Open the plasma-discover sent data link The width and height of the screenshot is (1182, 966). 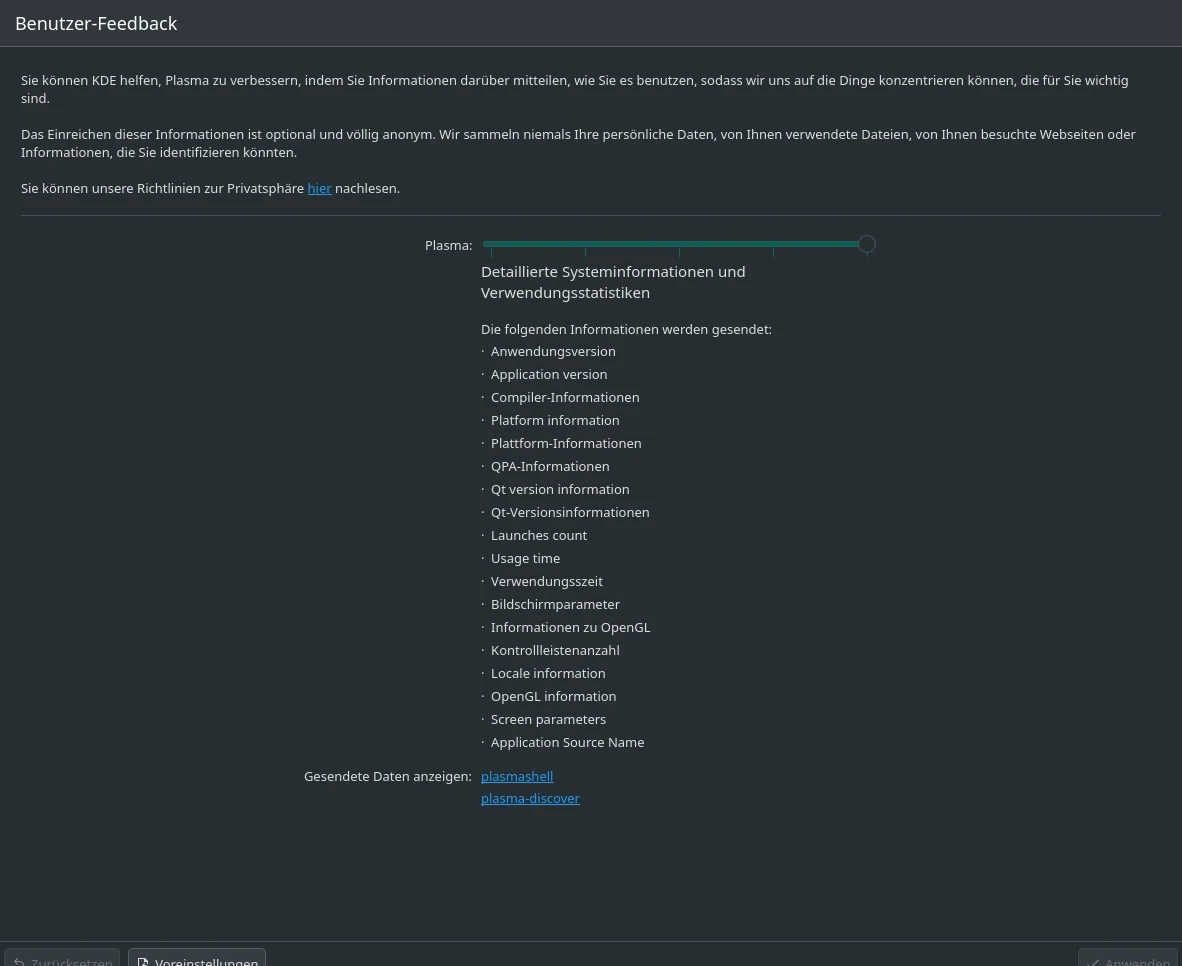pos(530,798)
